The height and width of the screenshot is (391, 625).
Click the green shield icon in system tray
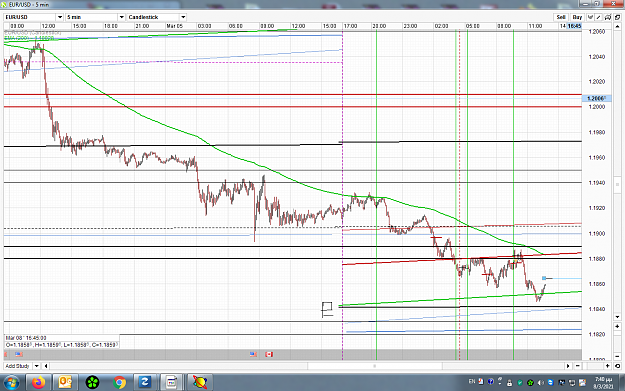520,383
